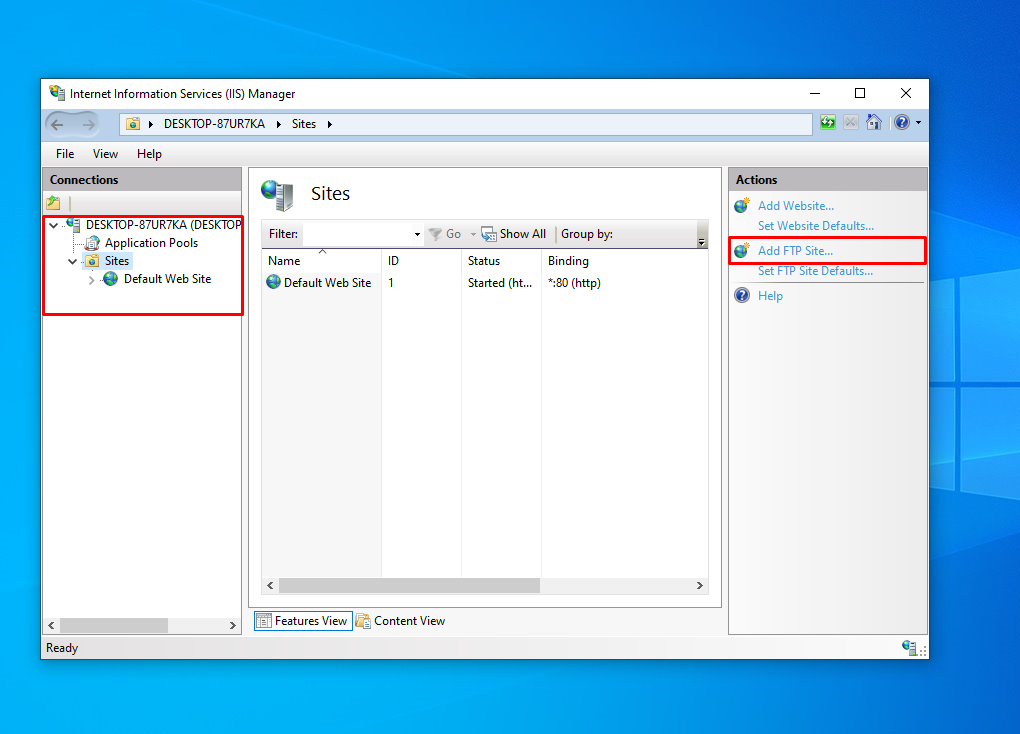The width and height of the screenshot is (1020, 734).
Task: Open the Help menu
Action: (x=149, y=154)
